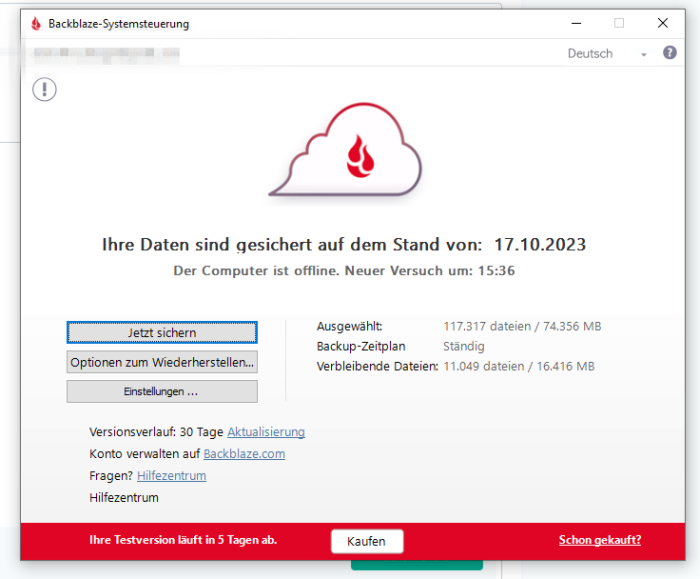This screenshot has height=579, width=700.
Task: Start backup with Jetzt sichern
Action: (162, 333)
